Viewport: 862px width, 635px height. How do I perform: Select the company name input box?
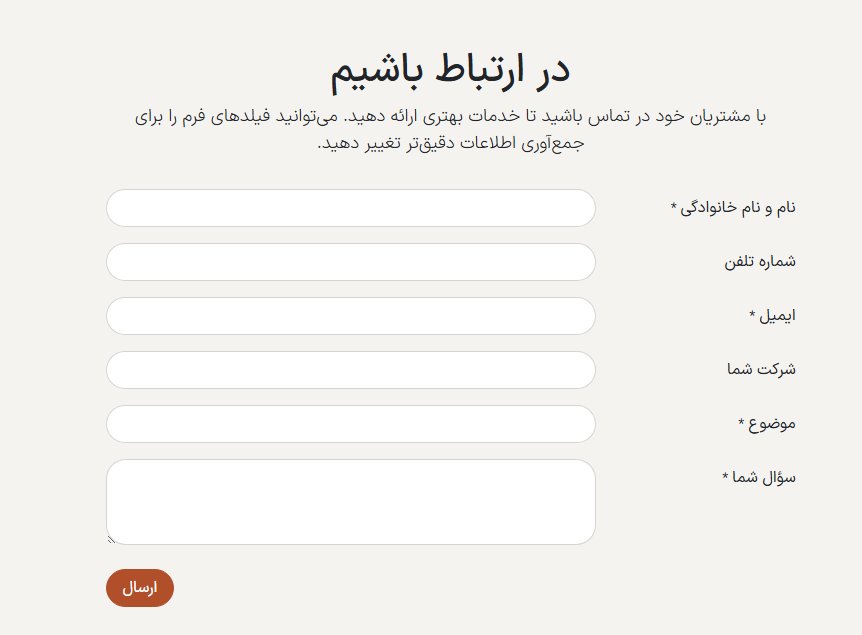(350, 370)
